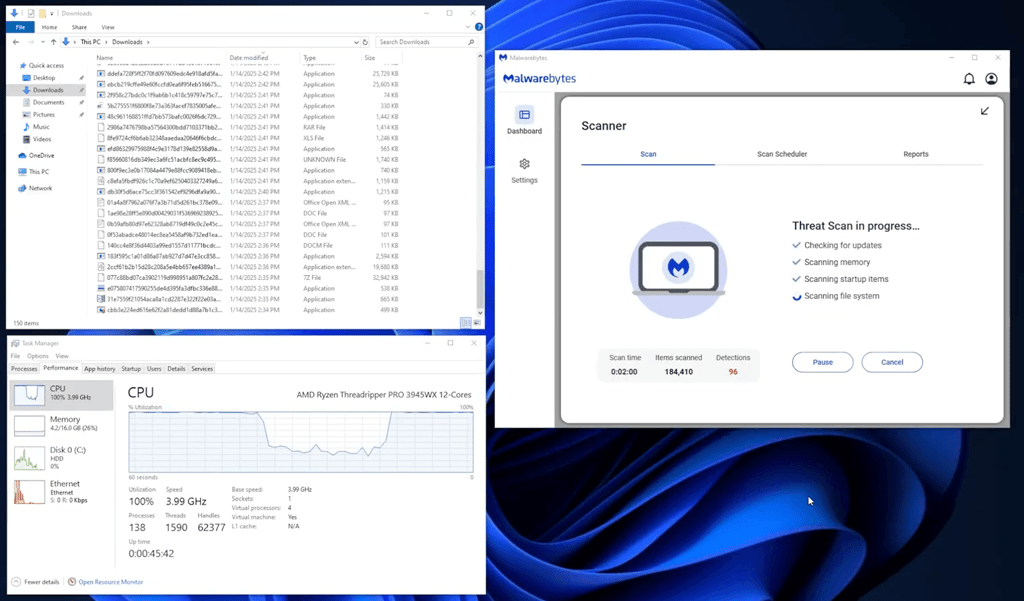Open View menu in Task Manager

[x=61, y=356]
